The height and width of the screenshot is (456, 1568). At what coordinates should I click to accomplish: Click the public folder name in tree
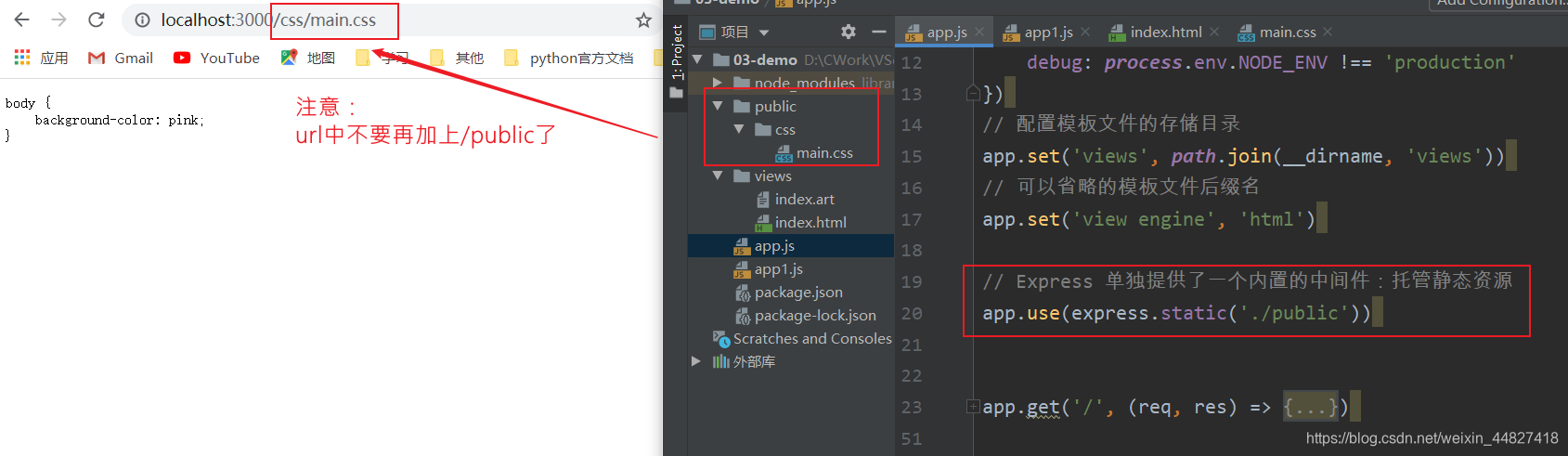[775, 106]
